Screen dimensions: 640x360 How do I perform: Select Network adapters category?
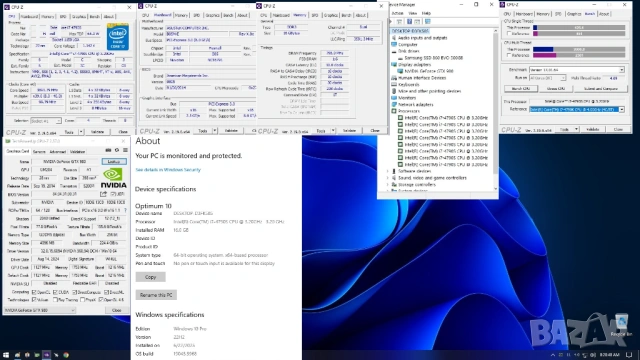[416, 104]
